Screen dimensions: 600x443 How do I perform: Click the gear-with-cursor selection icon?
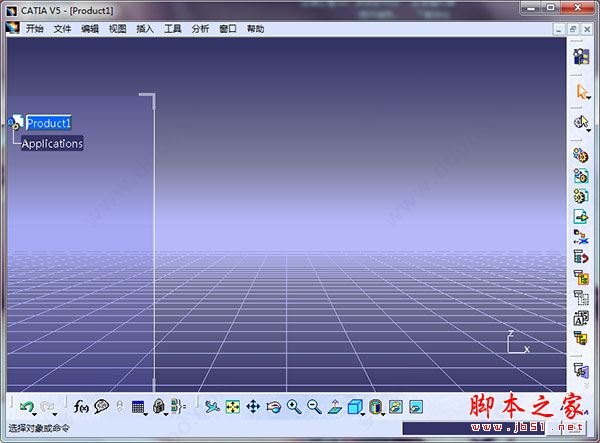[x=581, y=122]
